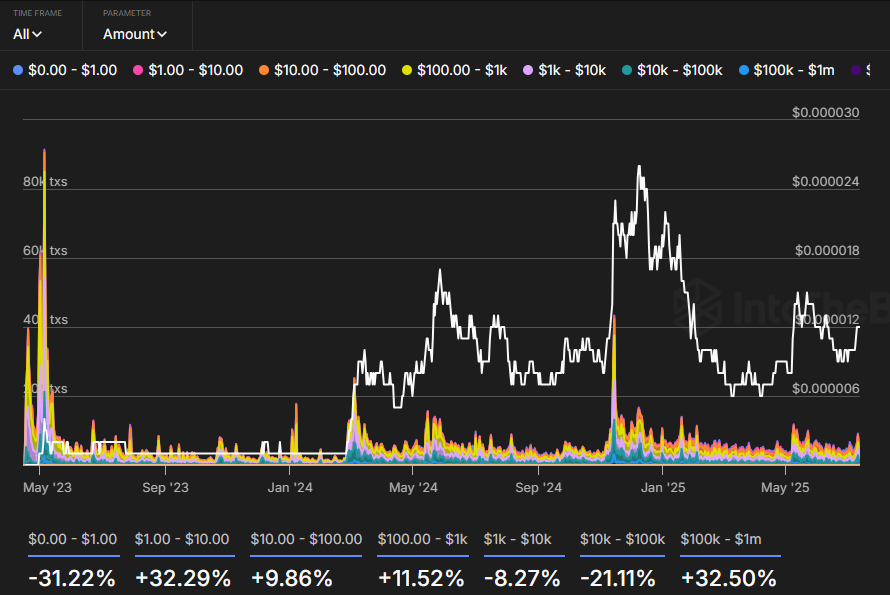Click the +11.52% change value
The height and width of the screenshot is (595, 890).
point(421,579)
